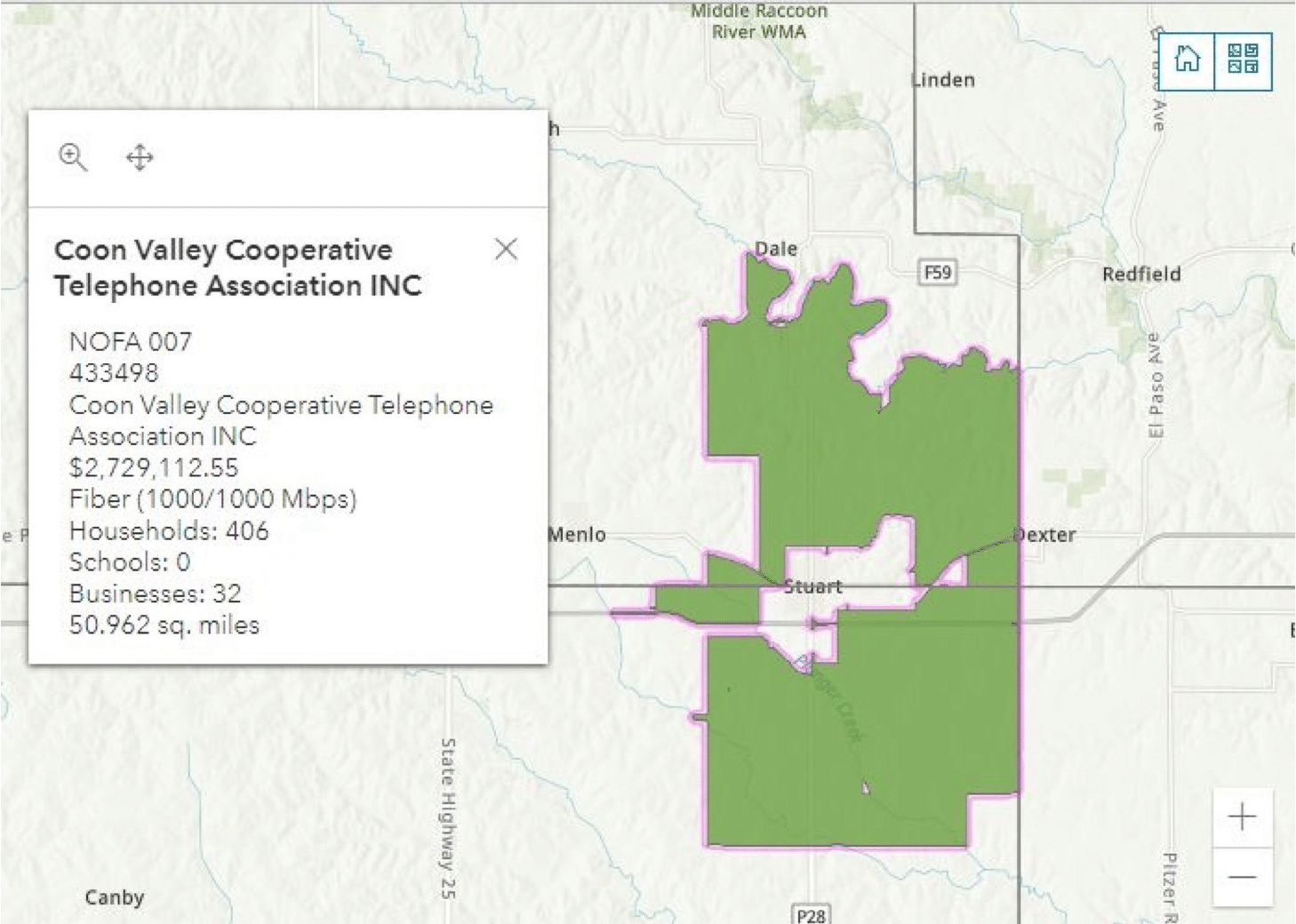Click the 433498 ID value
1296x924 pixels.
[x=114, y=373]
